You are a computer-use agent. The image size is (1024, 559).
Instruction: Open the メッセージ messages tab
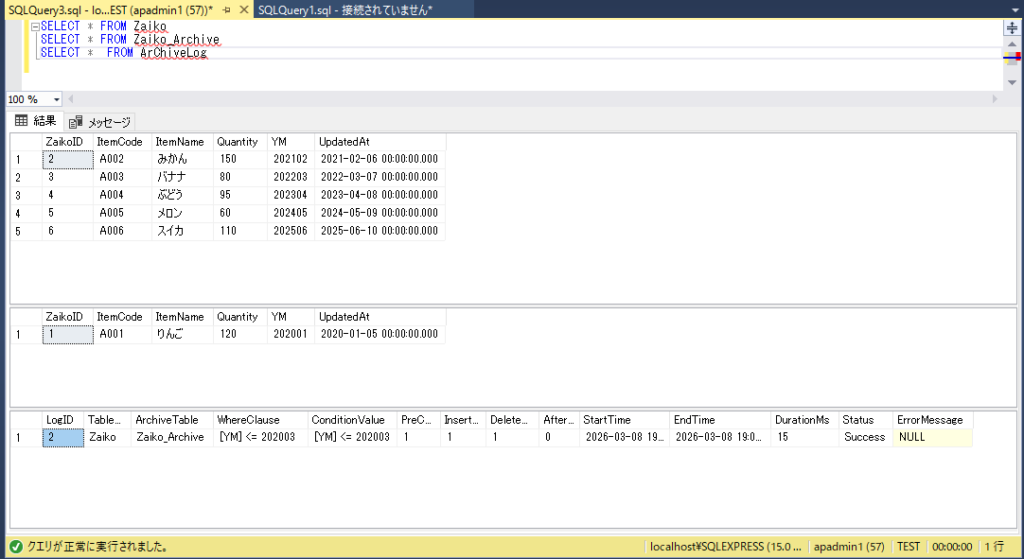100,122
